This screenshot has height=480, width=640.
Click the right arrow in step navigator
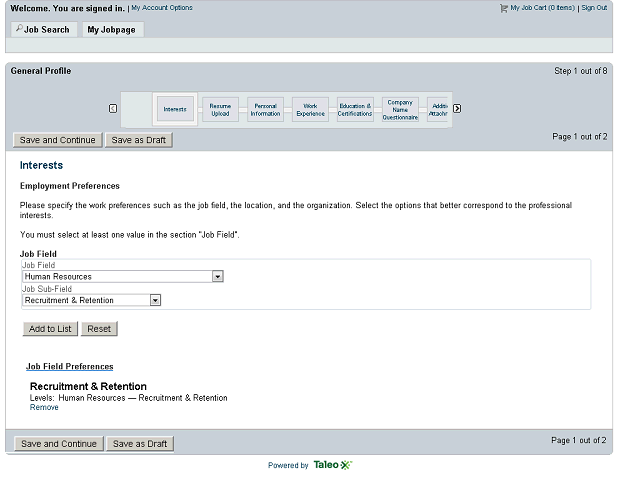457,109
